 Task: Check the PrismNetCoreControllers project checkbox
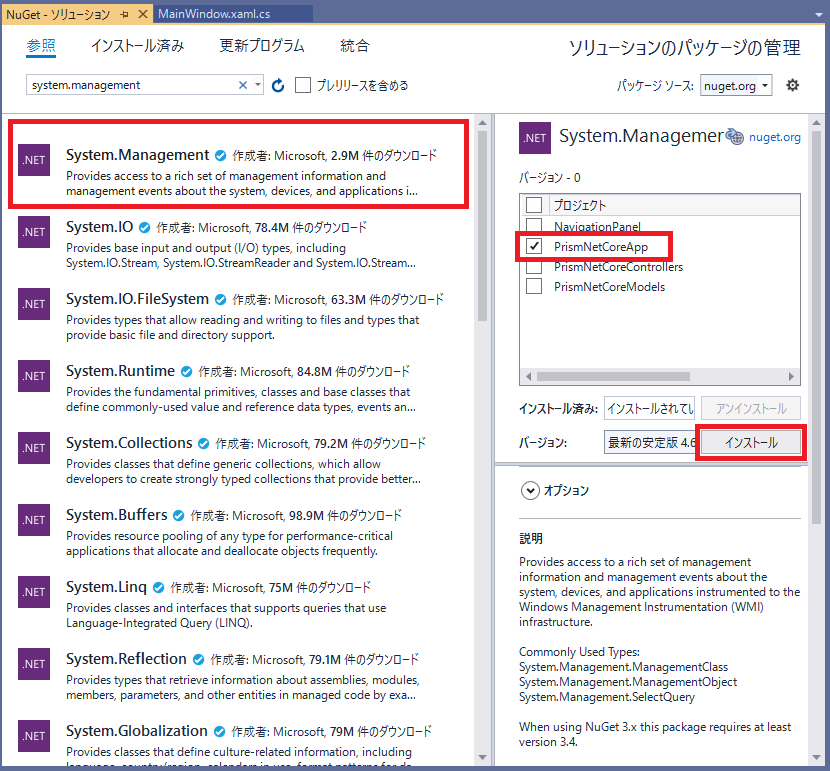point(534,267)
